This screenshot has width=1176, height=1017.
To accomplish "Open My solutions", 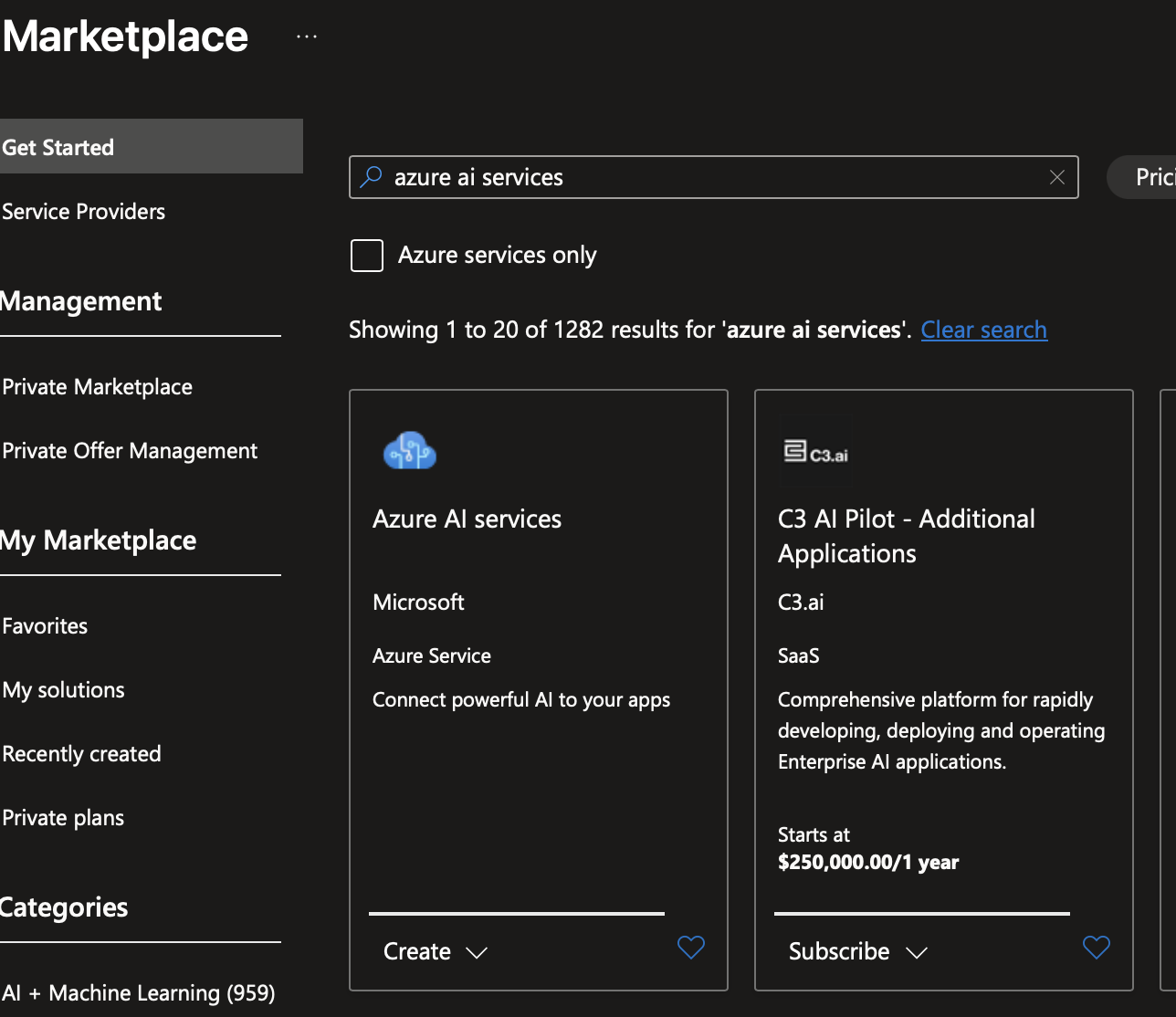I will (64, 690).
